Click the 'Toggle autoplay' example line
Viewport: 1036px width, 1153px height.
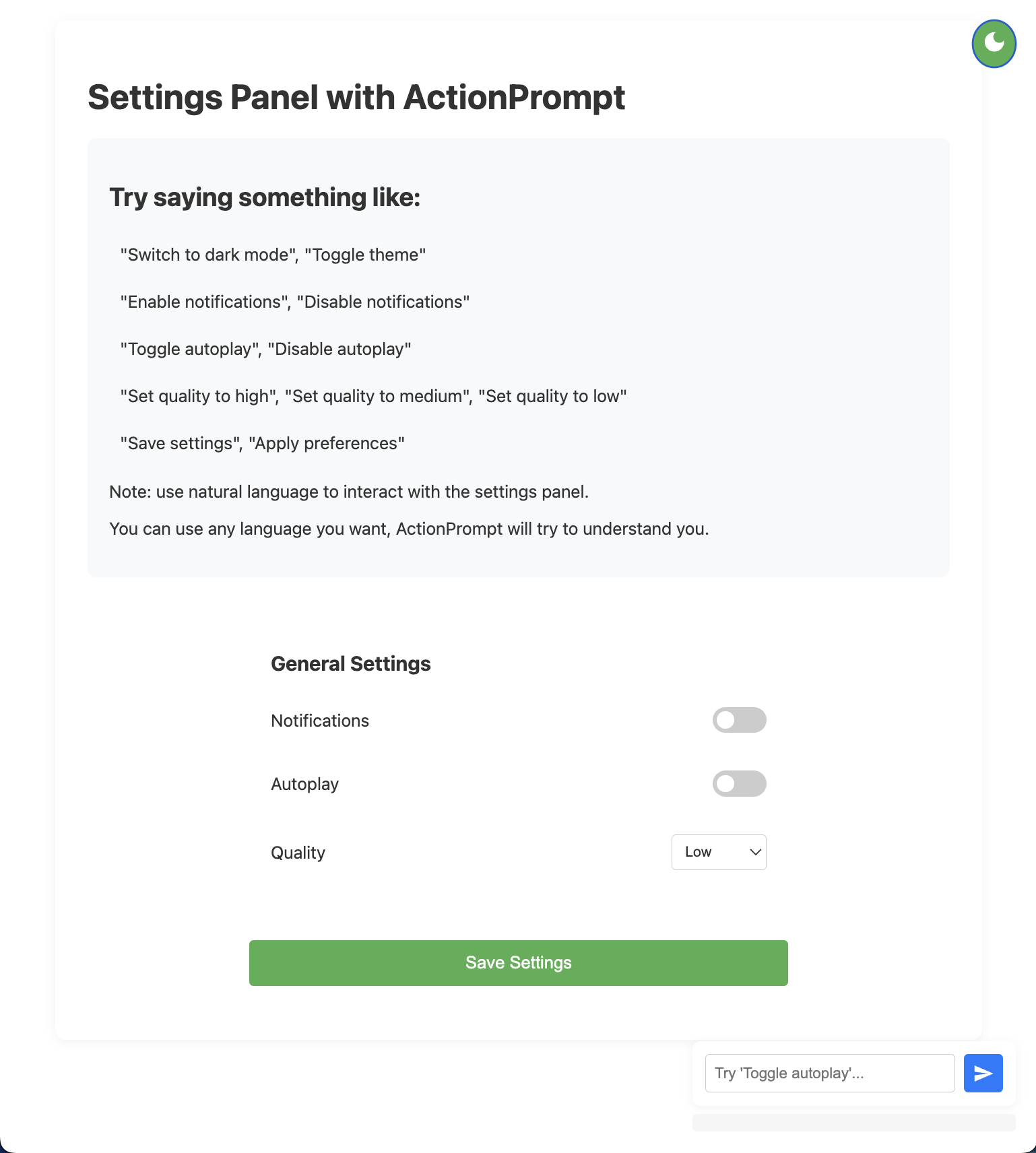pyautogui.click(x=265, y=349)
